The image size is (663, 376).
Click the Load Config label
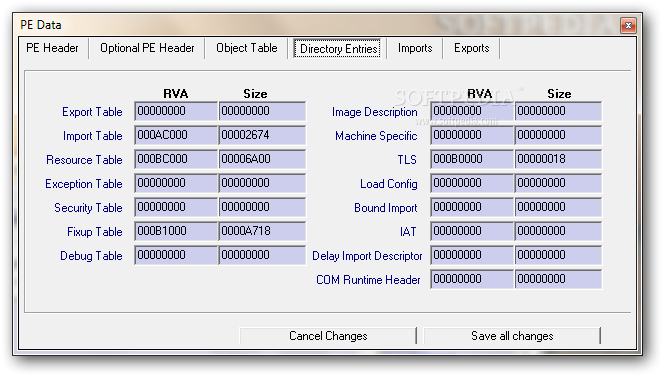pos(389,184)
